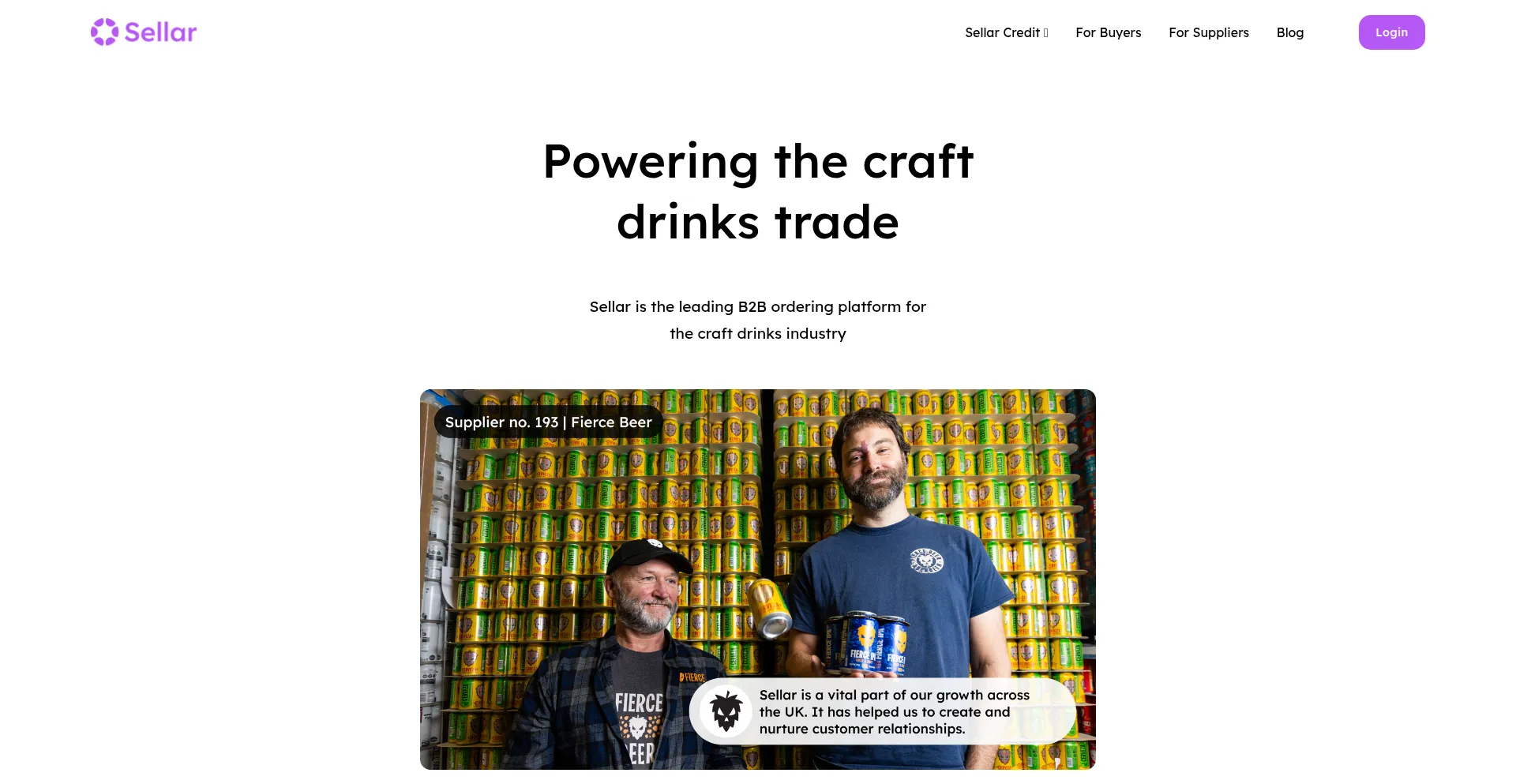
Task: Open the For Buyers page
Action: (x=1108, y=32)
